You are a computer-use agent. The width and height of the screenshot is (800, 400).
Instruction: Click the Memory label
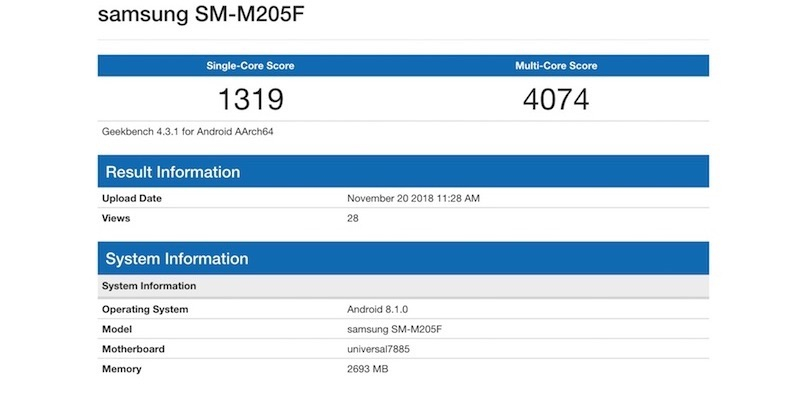121,369
